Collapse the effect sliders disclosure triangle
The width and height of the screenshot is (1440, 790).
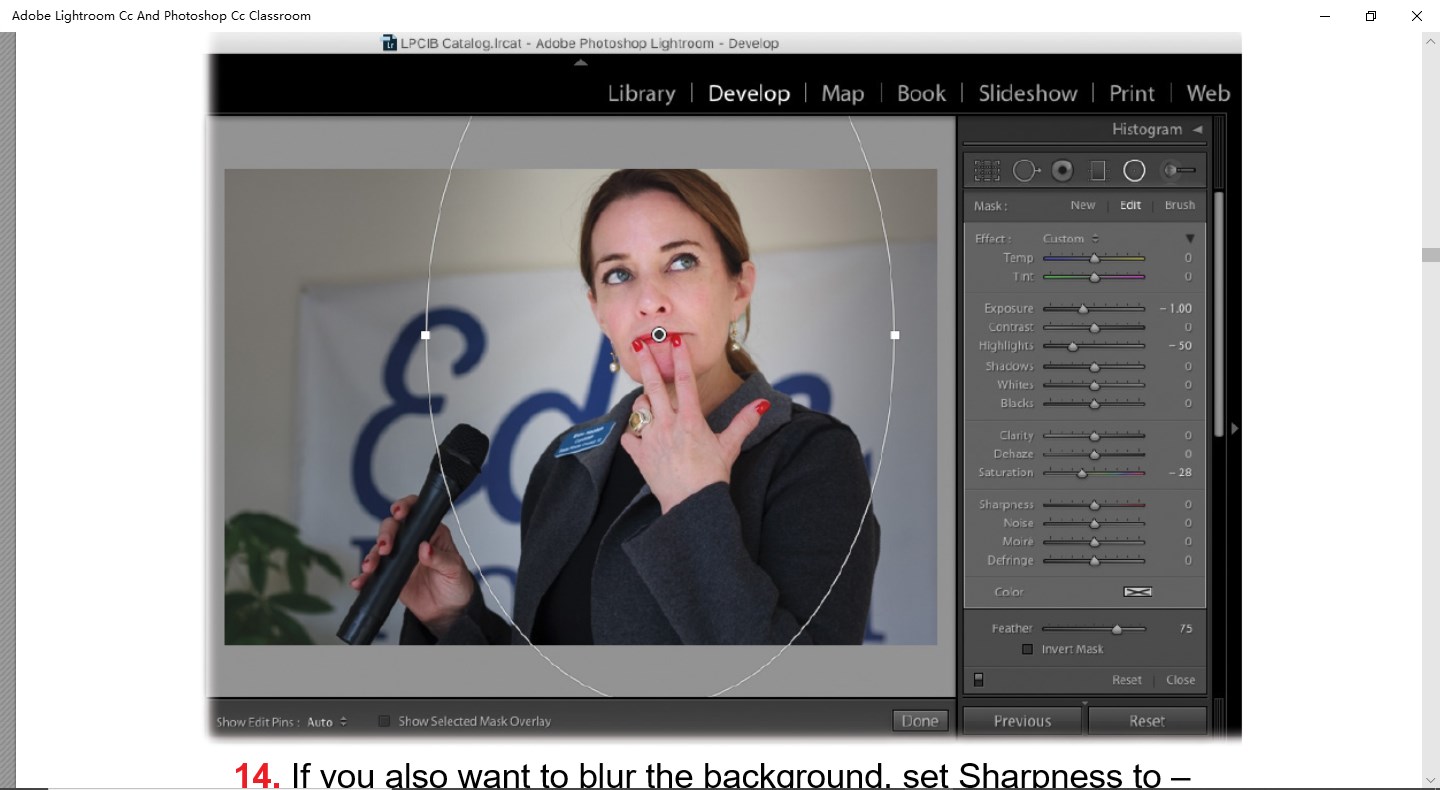[1190, 238]
